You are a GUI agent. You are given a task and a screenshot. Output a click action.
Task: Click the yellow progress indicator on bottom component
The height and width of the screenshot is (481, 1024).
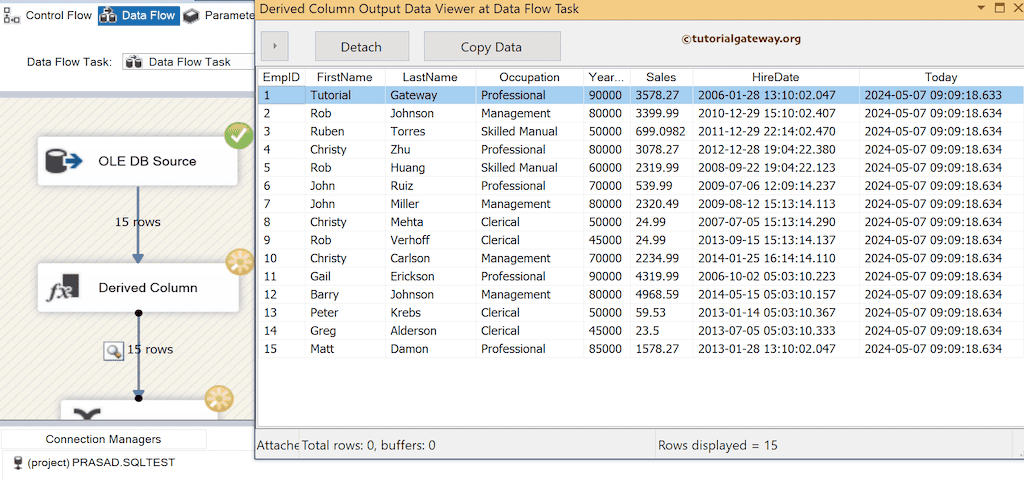[218, 399]
